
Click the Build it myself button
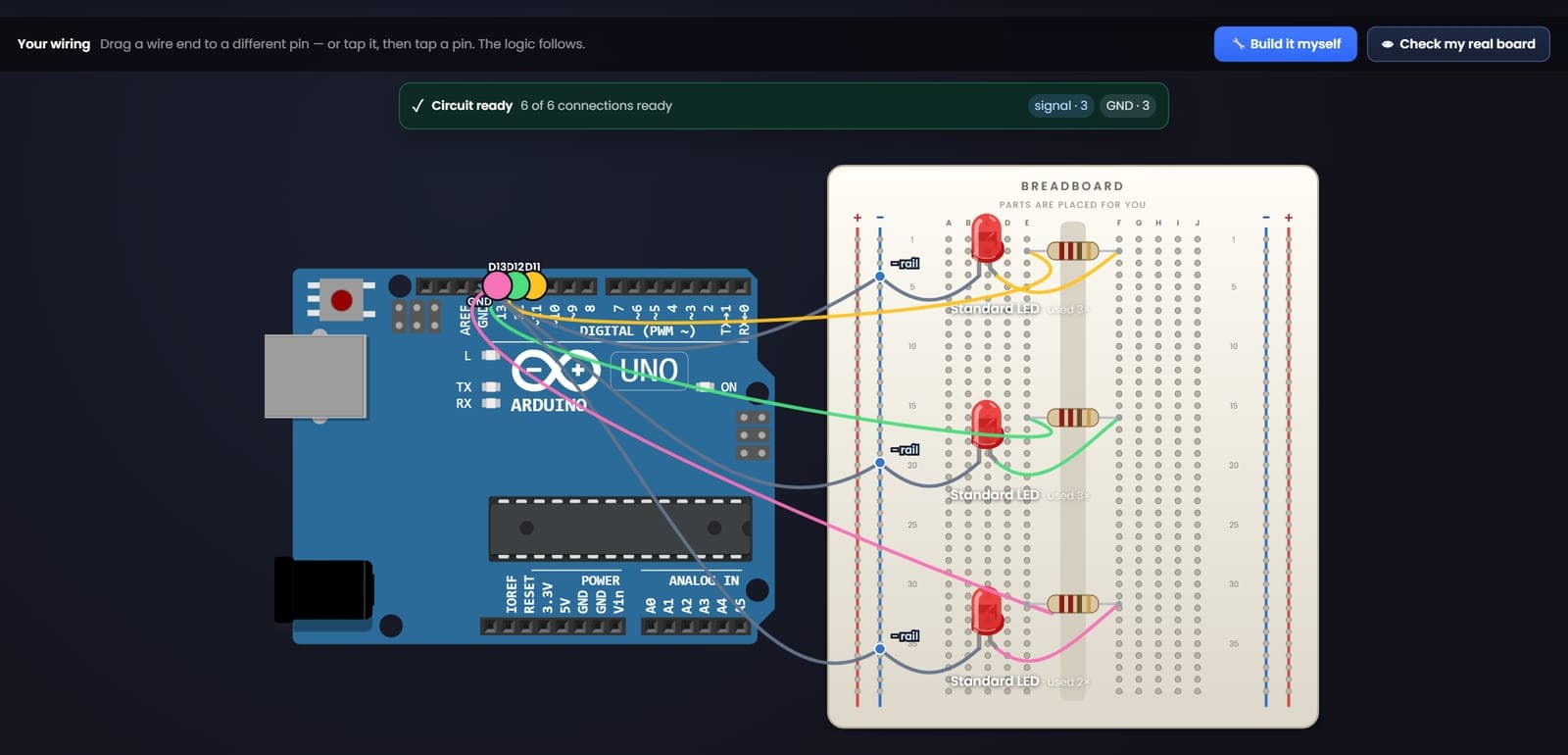tap(1285, 44)
